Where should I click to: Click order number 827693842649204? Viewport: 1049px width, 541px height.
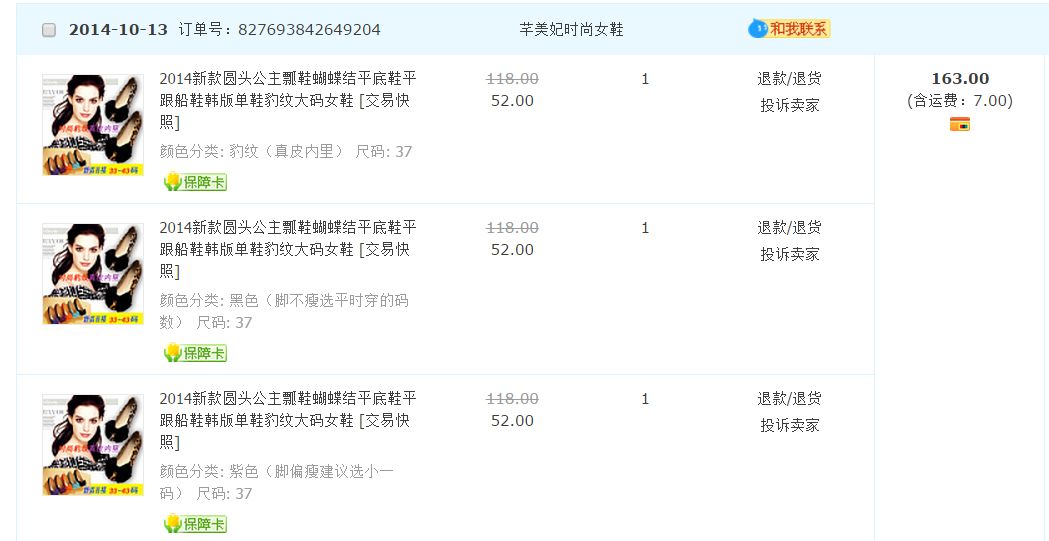(309, 30)
